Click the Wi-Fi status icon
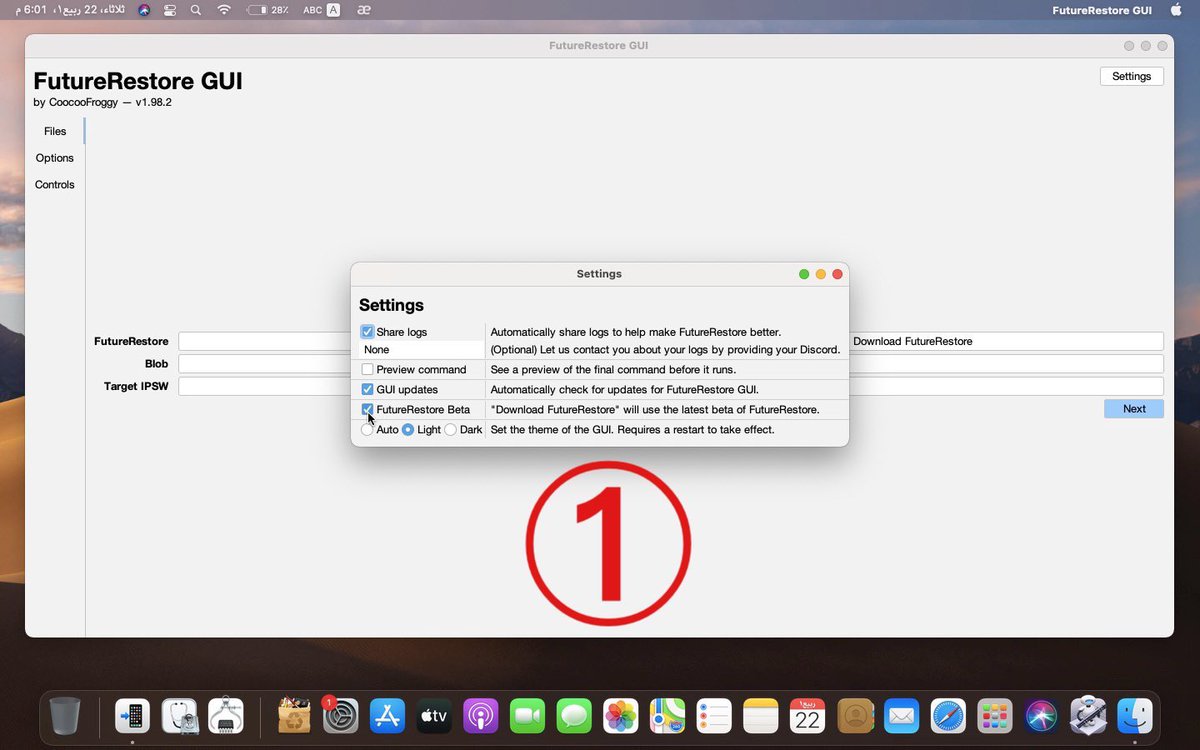Viewport: 1200px width, 750px height. pos(224,10)
